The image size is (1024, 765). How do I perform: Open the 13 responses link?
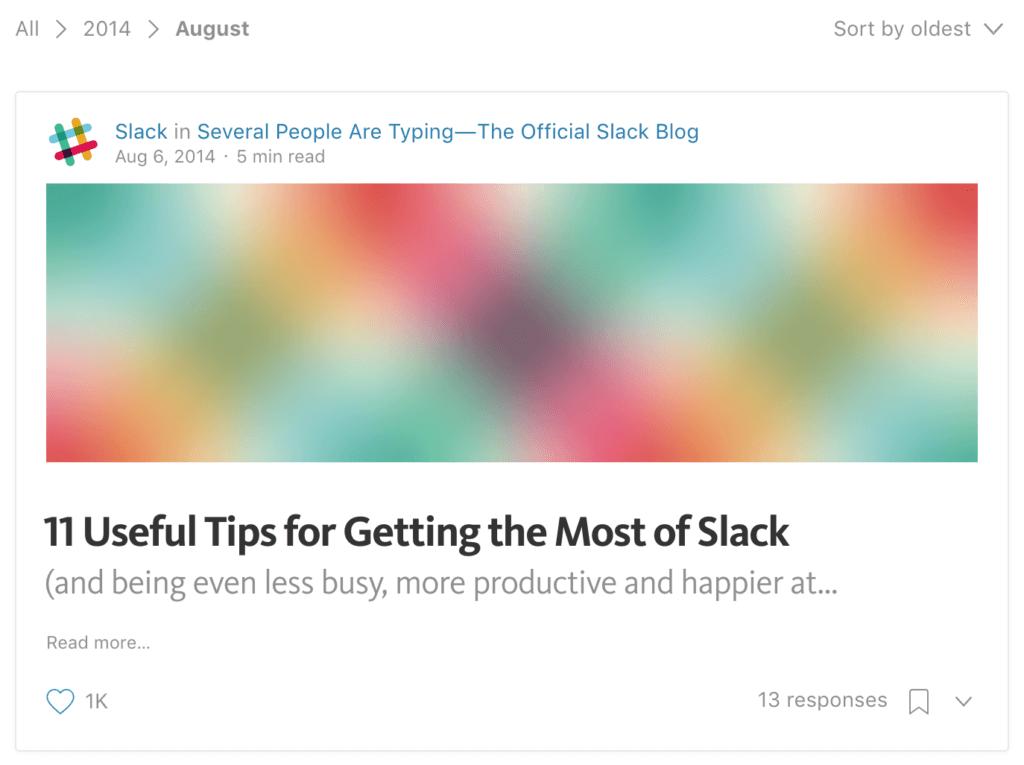pos(822,700)
